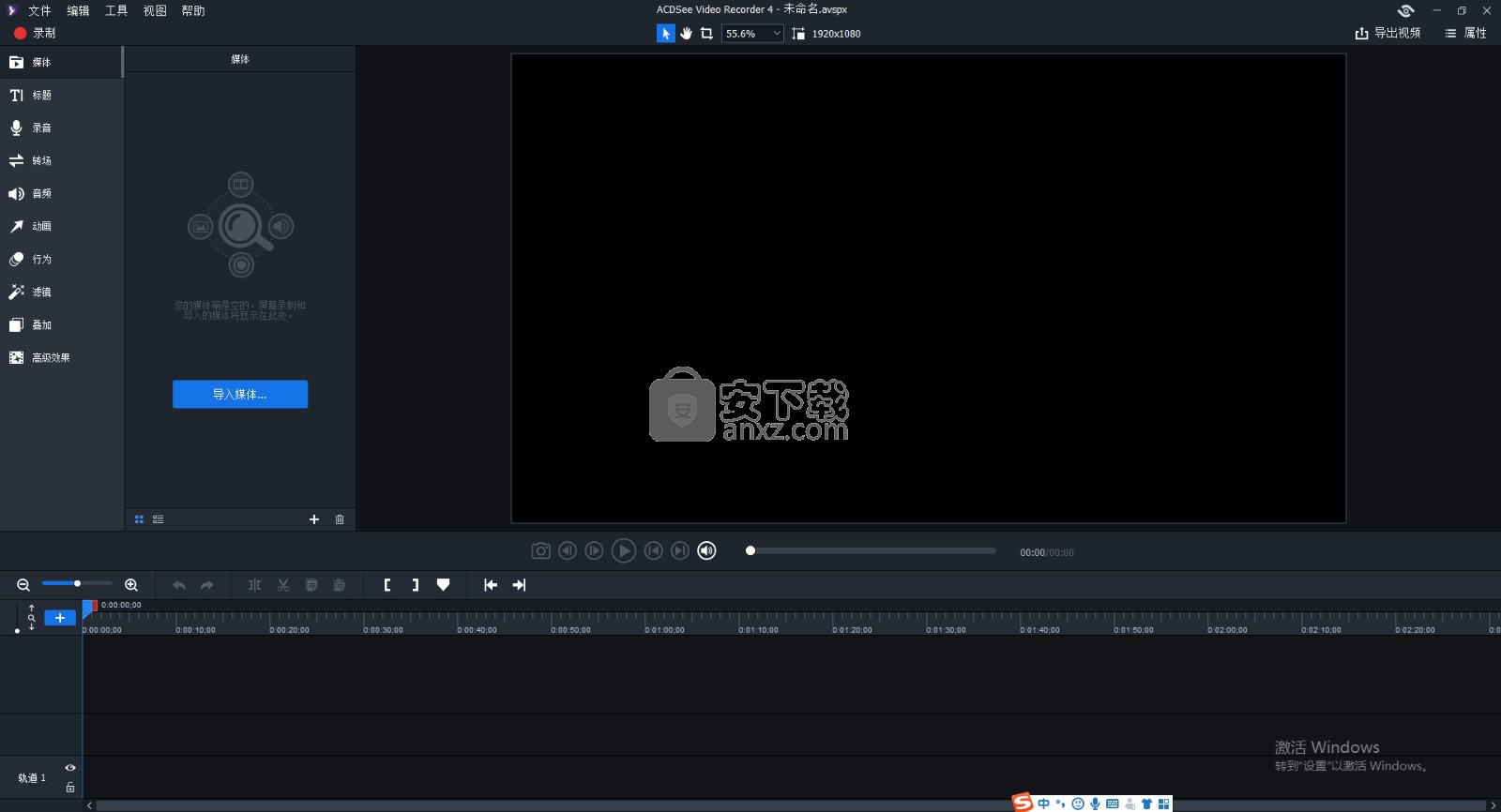Take a snapshot with camera icon
This screenshot has width=1501, height=812.
click(540, 551)
